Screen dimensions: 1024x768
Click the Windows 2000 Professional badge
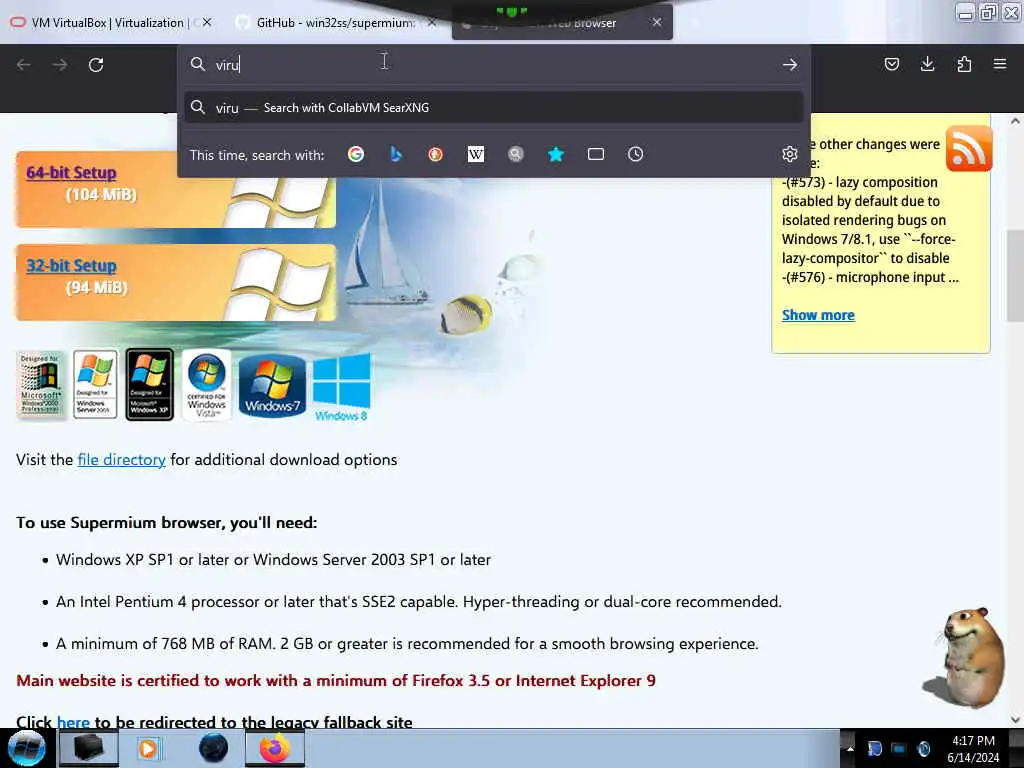[40, 385]
